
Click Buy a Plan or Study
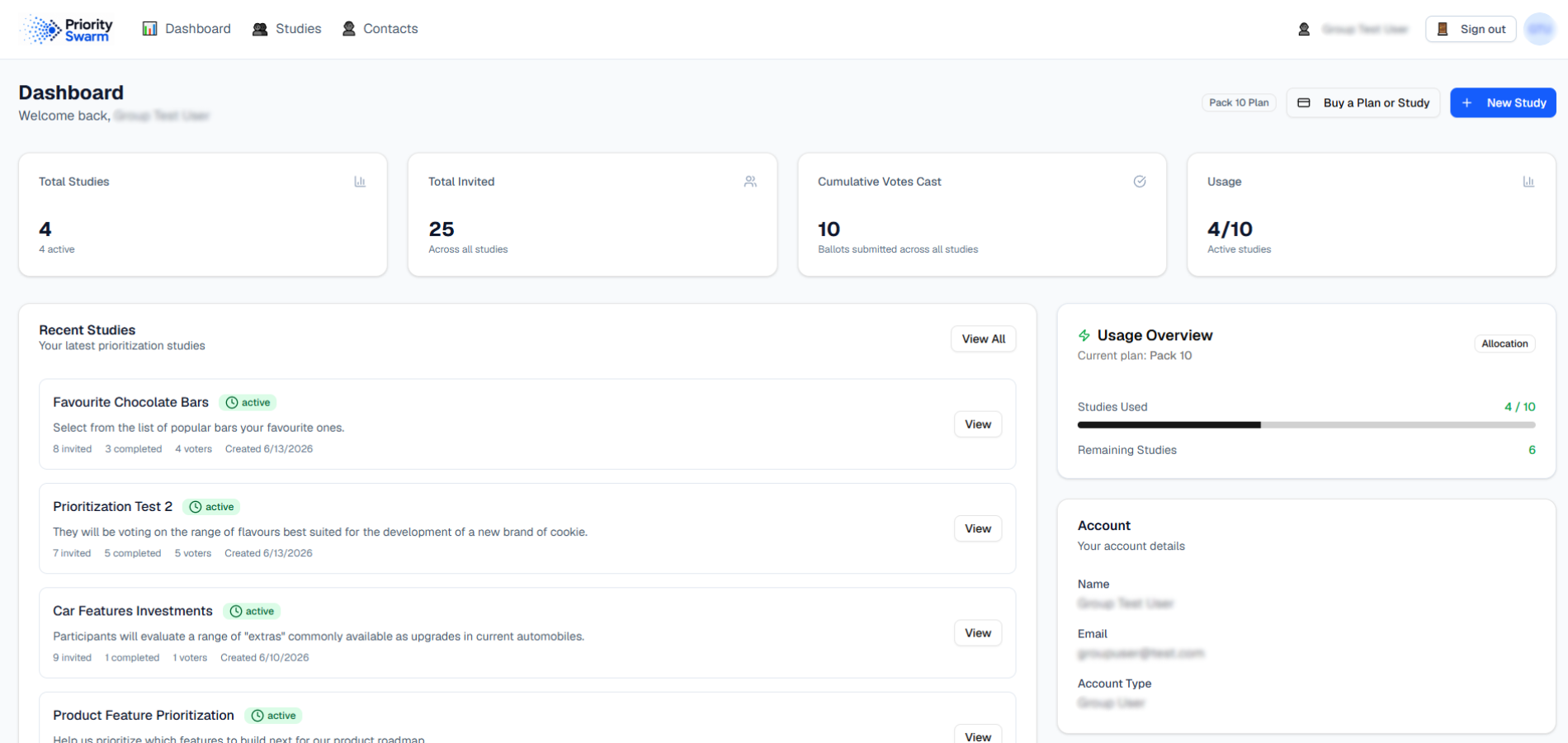[x=1363, y=103]
